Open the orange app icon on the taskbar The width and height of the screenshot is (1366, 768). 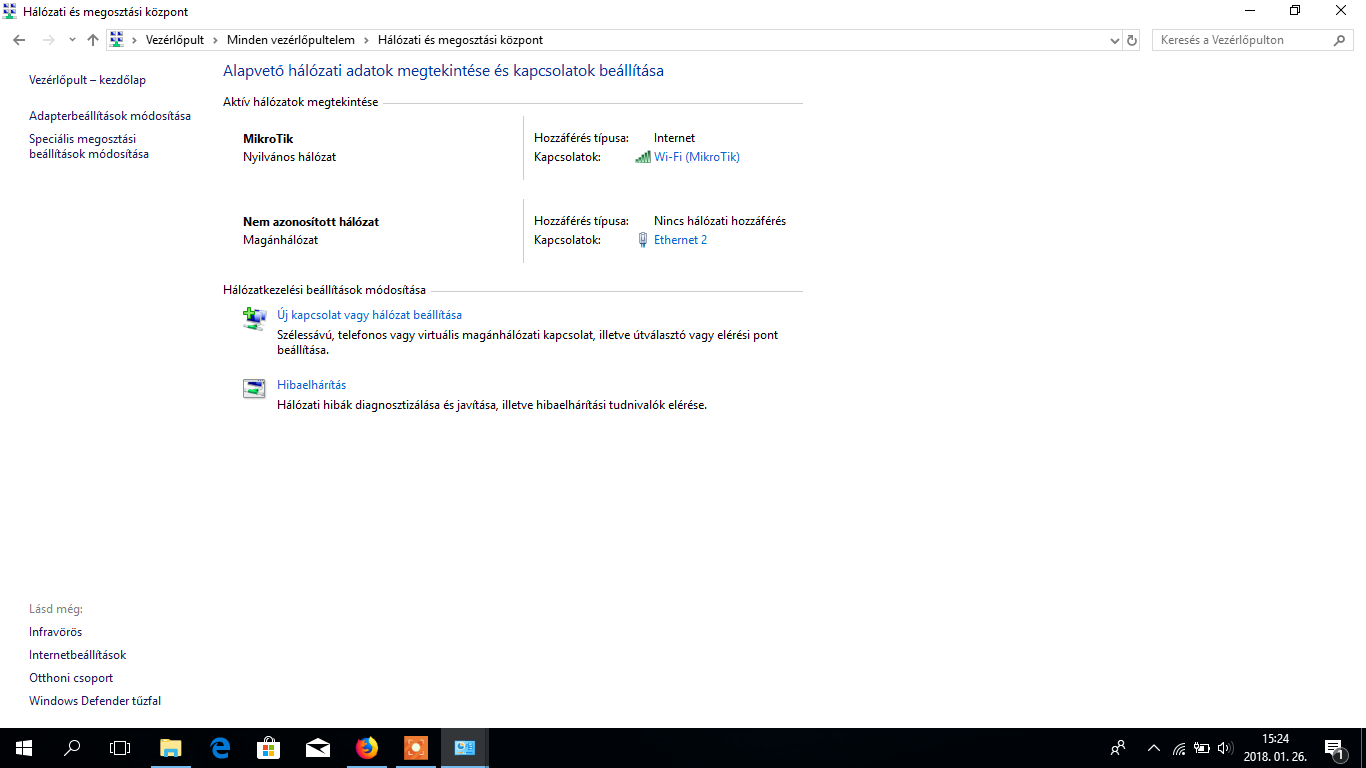point(416,748)
